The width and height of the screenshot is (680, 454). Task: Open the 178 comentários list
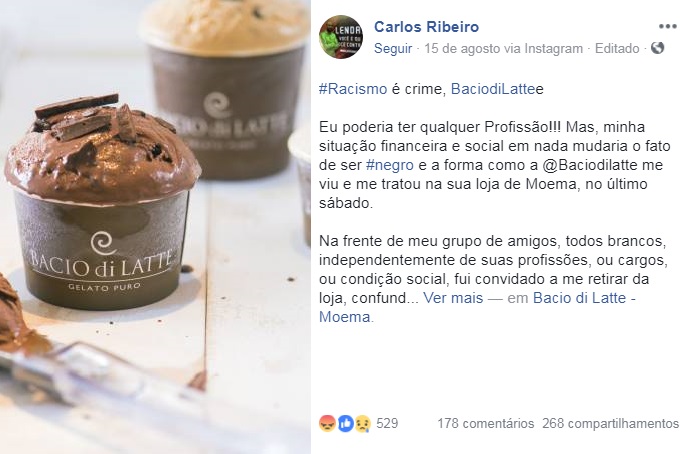point(486,423)
